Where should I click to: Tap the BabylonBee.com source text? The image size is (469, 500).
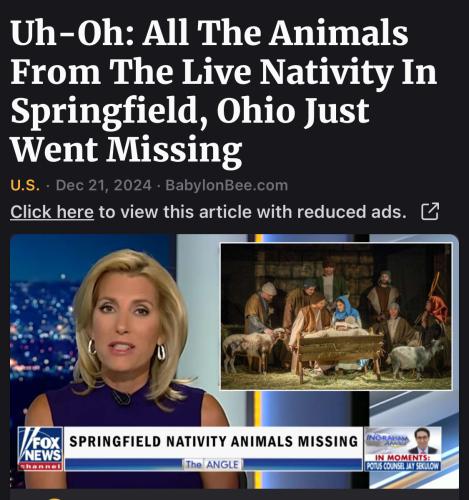tap(227, 185)
